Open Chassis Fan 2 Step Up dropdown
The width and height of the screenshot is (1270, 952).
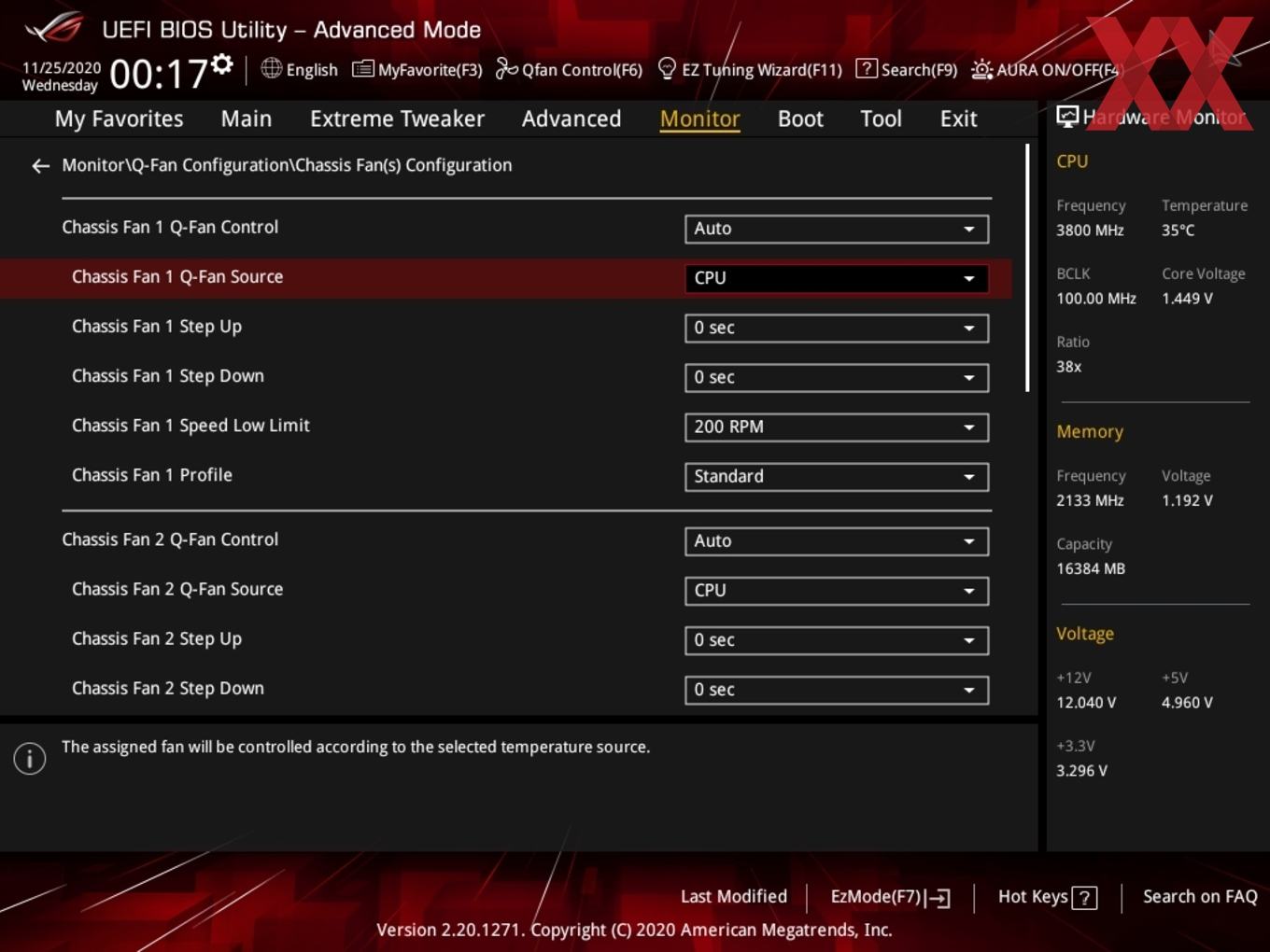837,640
